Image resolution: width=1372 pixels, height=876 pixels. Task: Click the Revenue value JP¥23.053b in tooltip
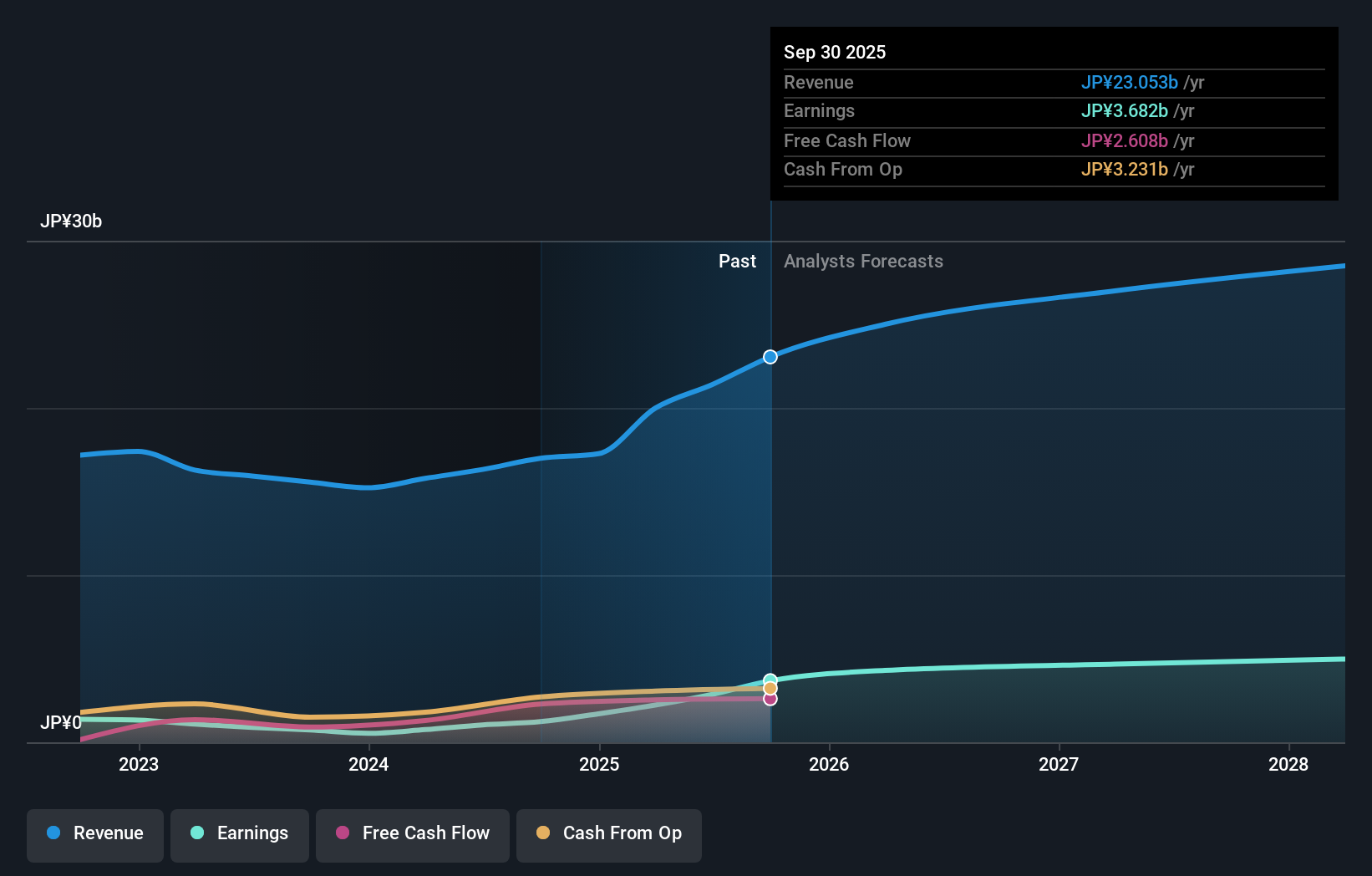point(1131,83)
